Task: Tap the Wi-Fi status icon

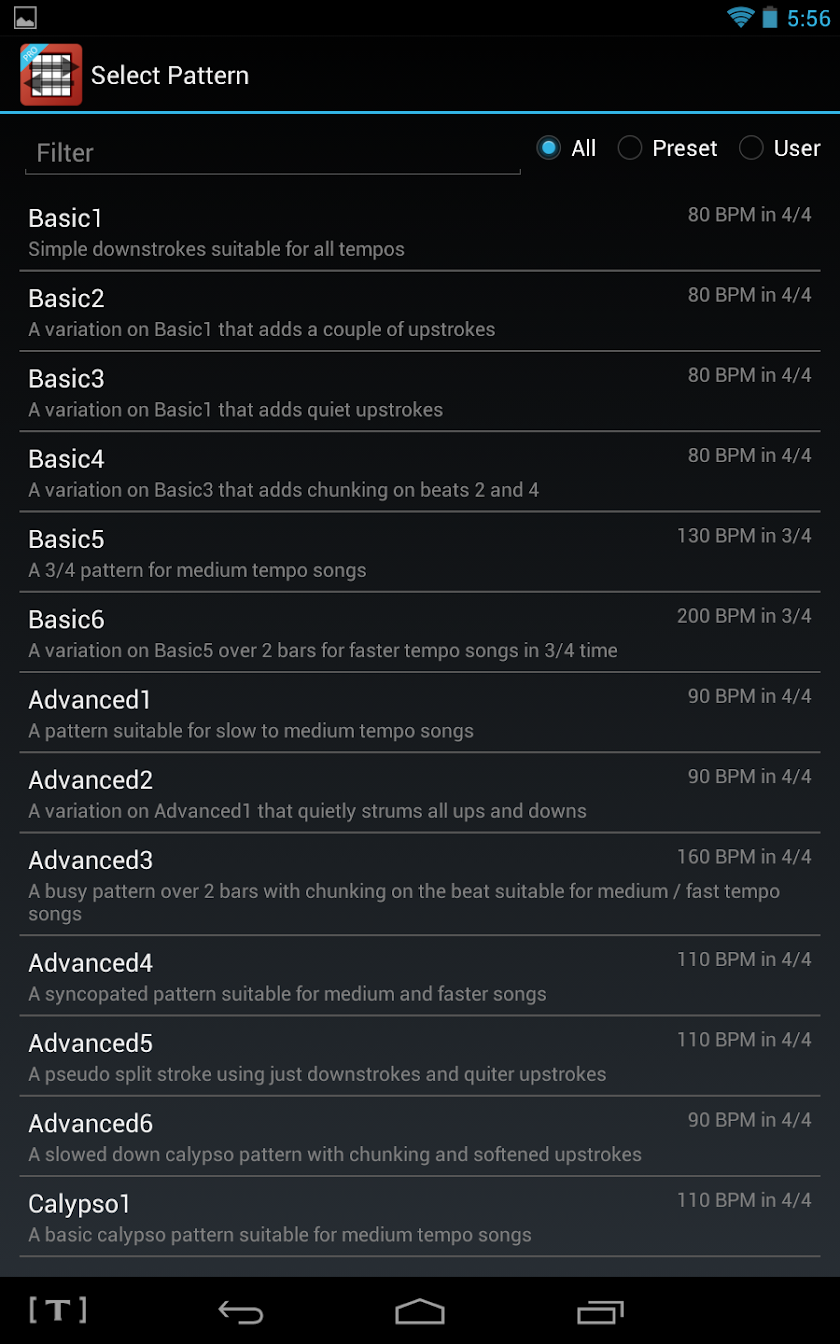Action: (x=740, y=17)
